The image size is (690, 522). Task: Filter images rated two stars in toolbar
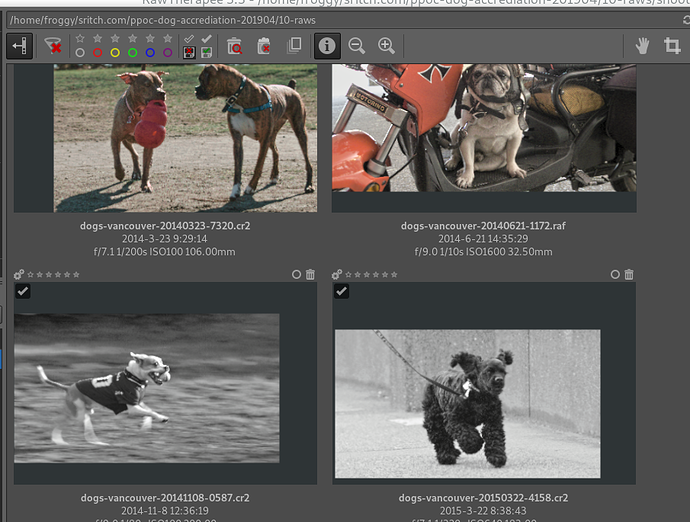tap(115, 39)
